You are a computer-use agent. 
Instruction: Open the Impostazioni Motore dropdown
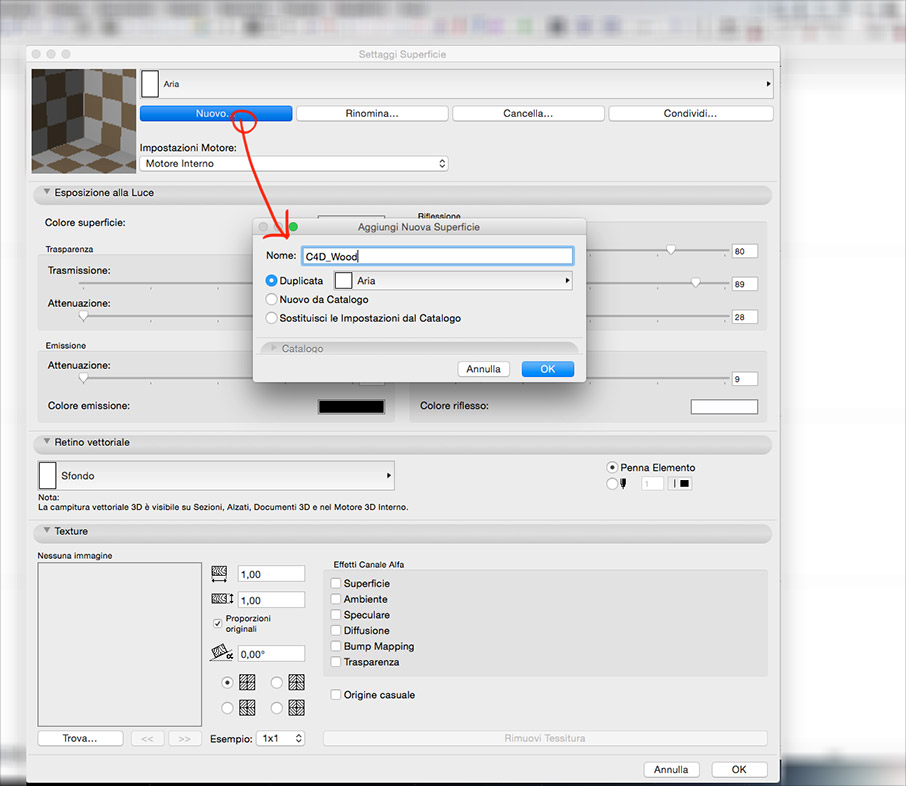[293, 163]
